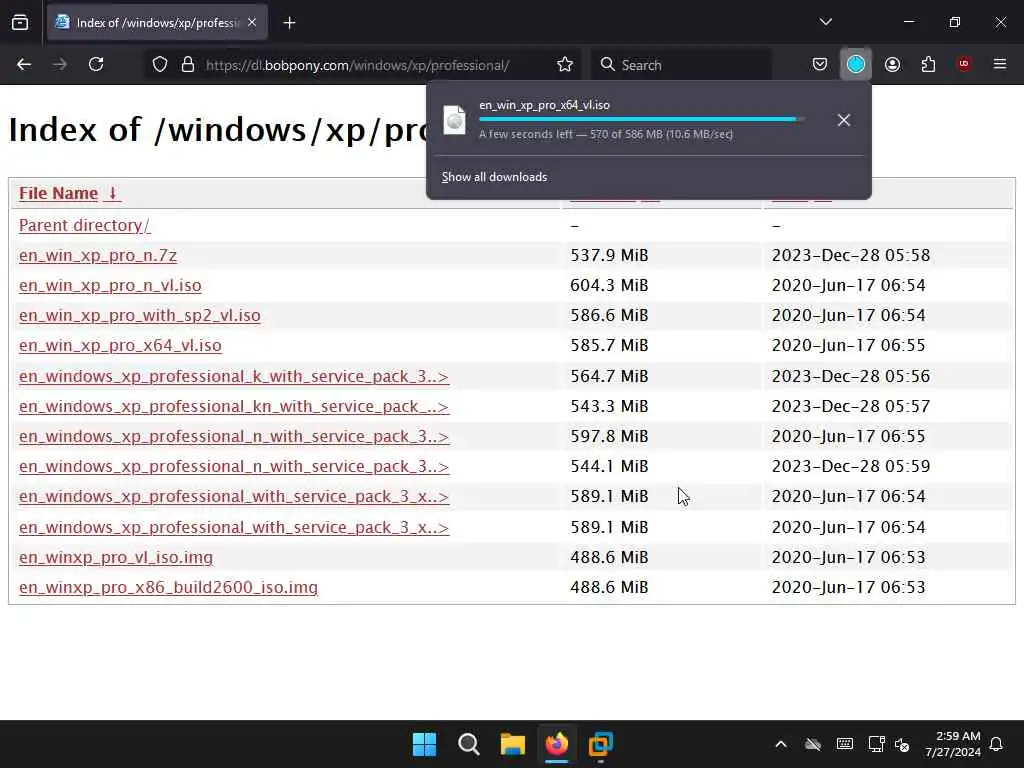Screen dimensions: 1024x768
Task: Open muted volume tray icon
Action: [x=902, y=744]
